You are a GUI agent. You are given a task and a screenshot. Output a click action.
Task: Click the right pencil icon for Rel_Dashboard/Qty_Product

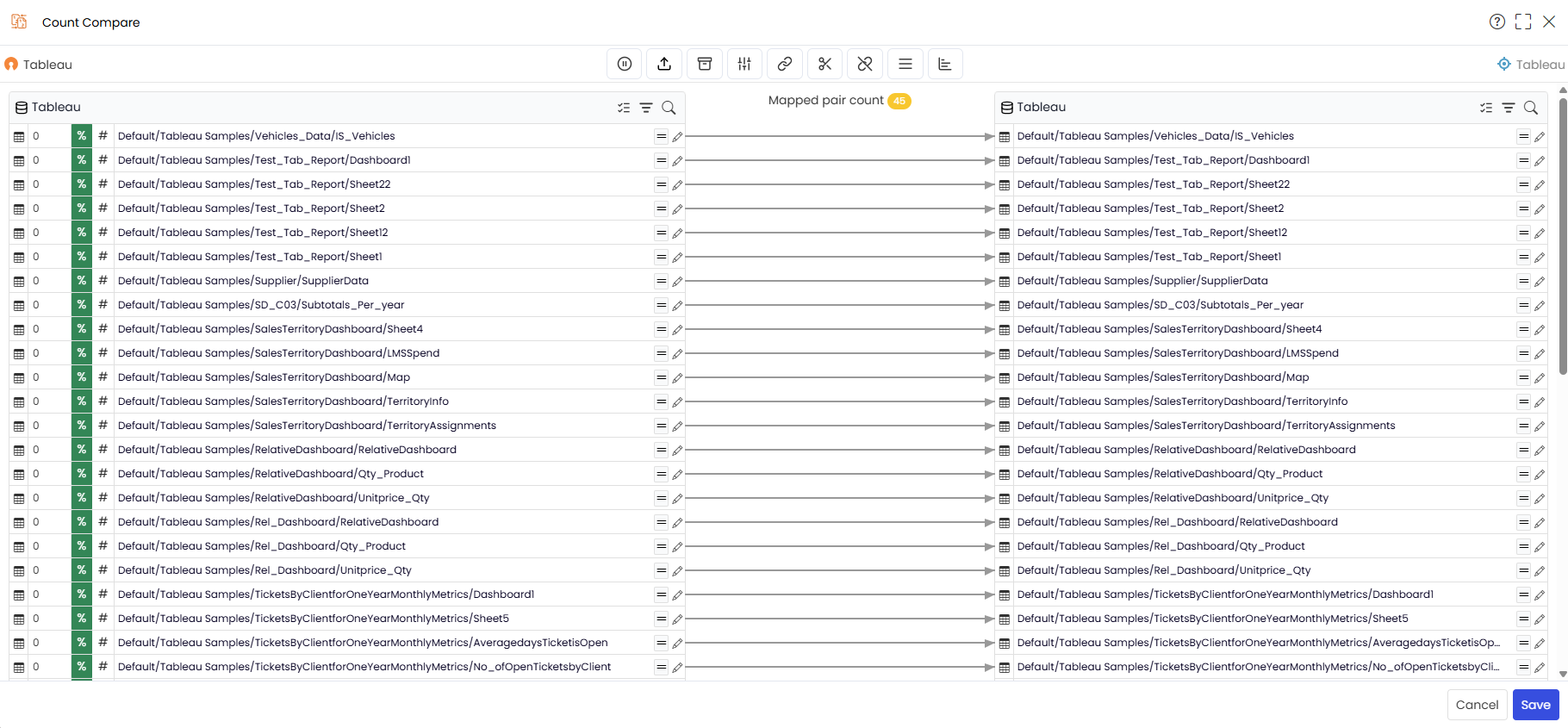(x=1540, y=546)
